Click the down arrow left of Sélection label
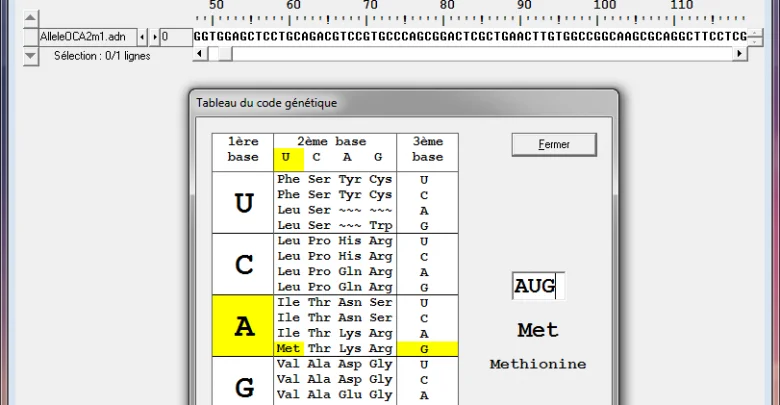Image resolution: width=780 pixels, height=405 pixels. coord(30,56)
